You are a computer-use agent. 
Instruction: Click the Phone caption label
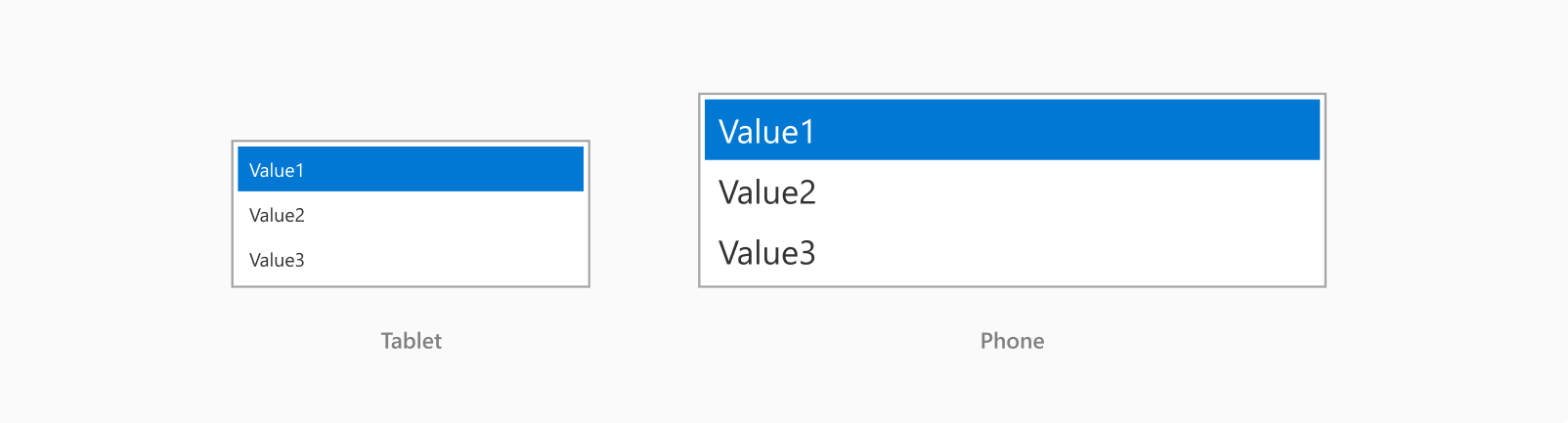1012,341
